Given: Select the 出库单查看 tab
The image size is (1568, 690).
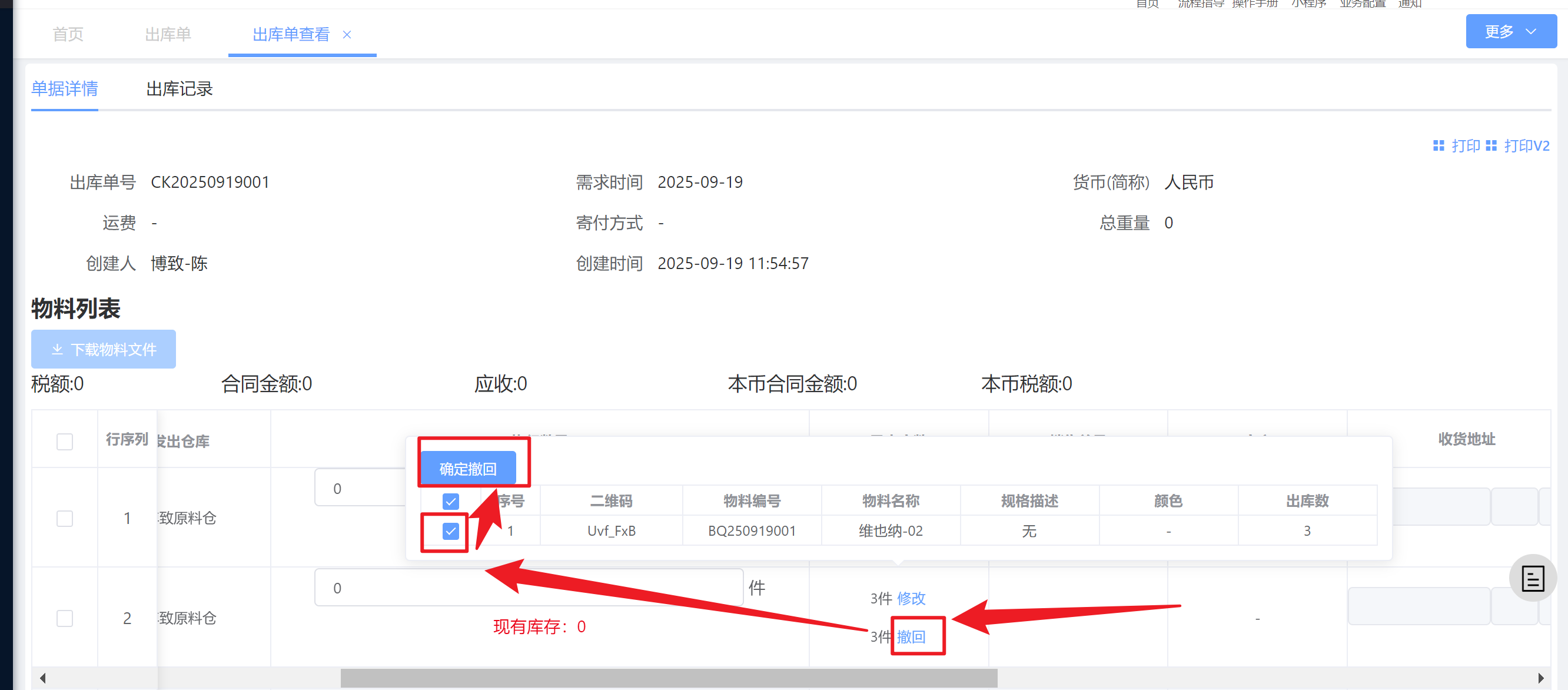Looking at the screenshot, I should pyautogui.click(x=291, y=34).
